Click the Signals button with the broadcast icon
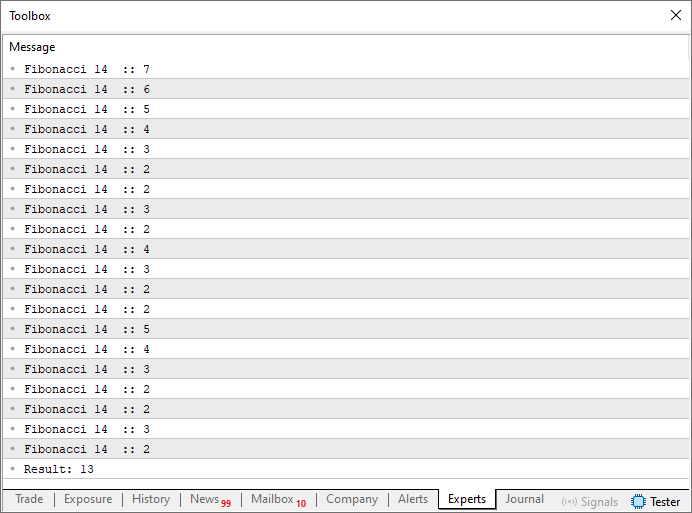Viewport: 692px width, 513px height. [x=590, y=502]
